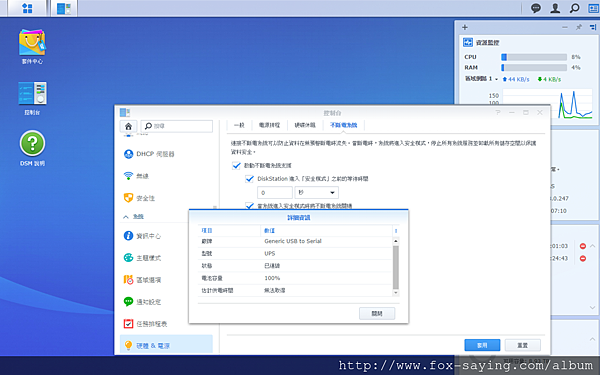Click the scroll up arrow in the details dialog
600x375 pixels.
396,241
